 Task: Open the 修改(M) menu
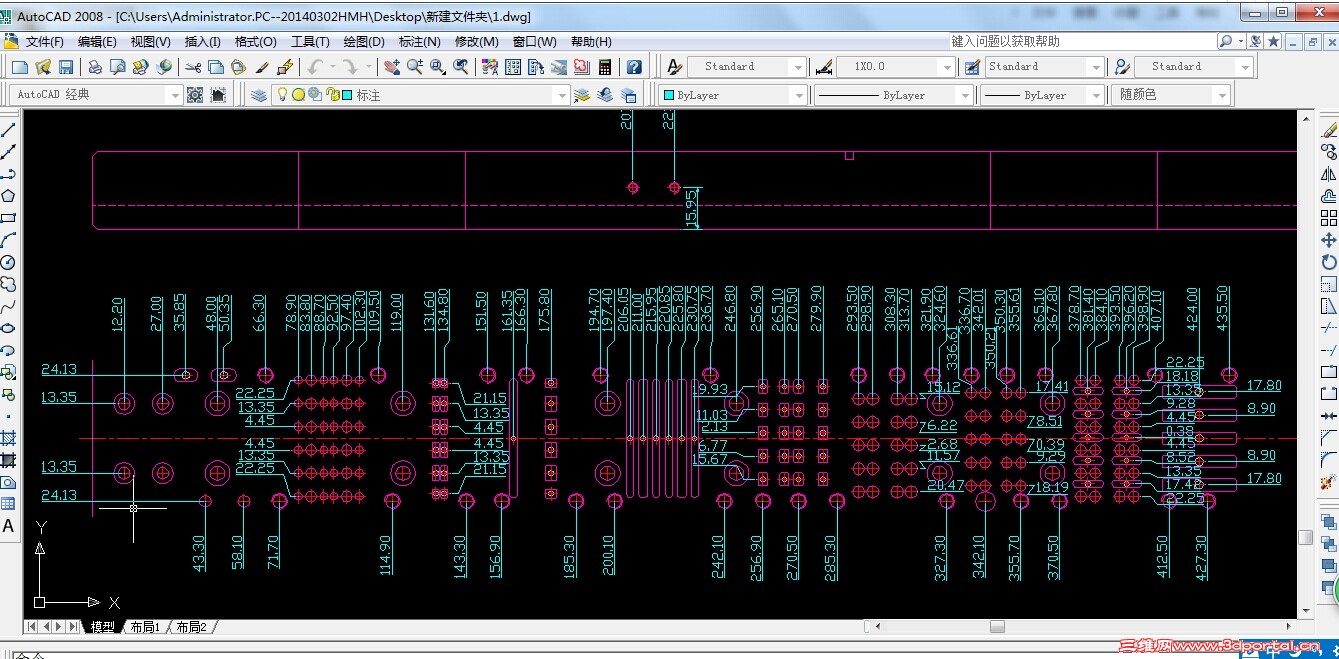click(x=476, y=42)
